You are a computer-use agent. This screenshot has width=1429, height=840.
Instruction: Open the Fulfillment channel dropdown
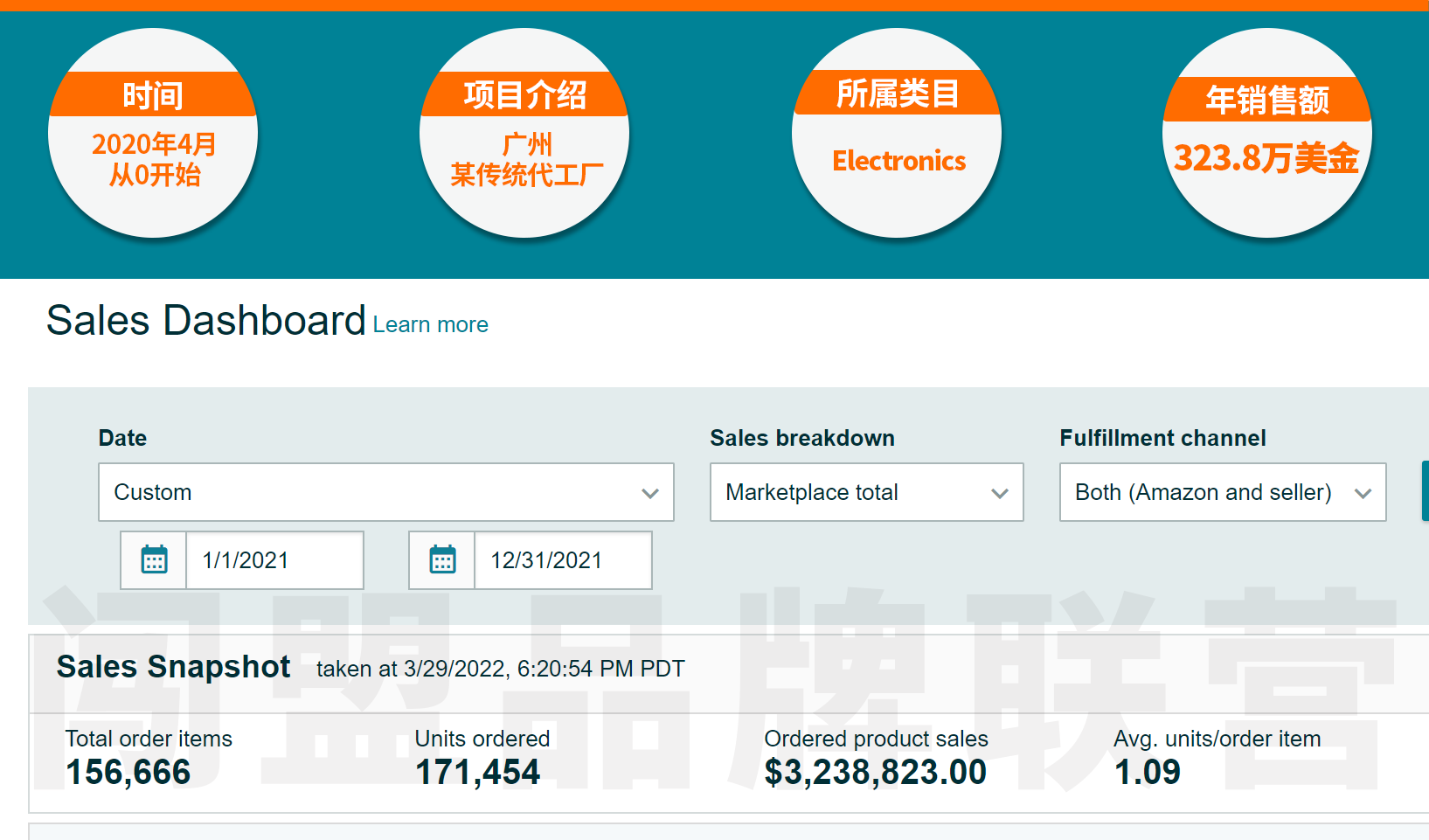[x=1222, y=492]
